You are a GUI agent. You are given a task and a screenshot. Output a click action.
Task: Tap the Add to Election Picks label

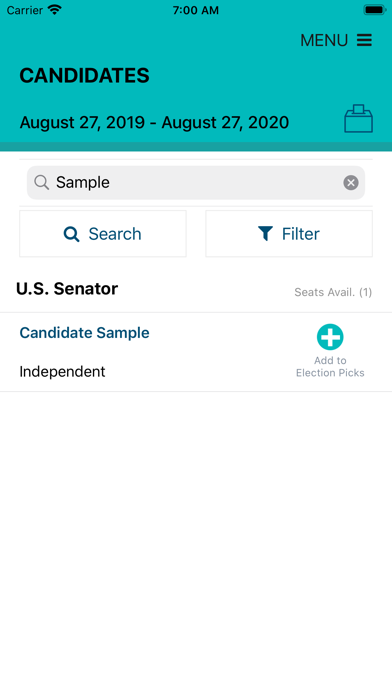(330, 367)
